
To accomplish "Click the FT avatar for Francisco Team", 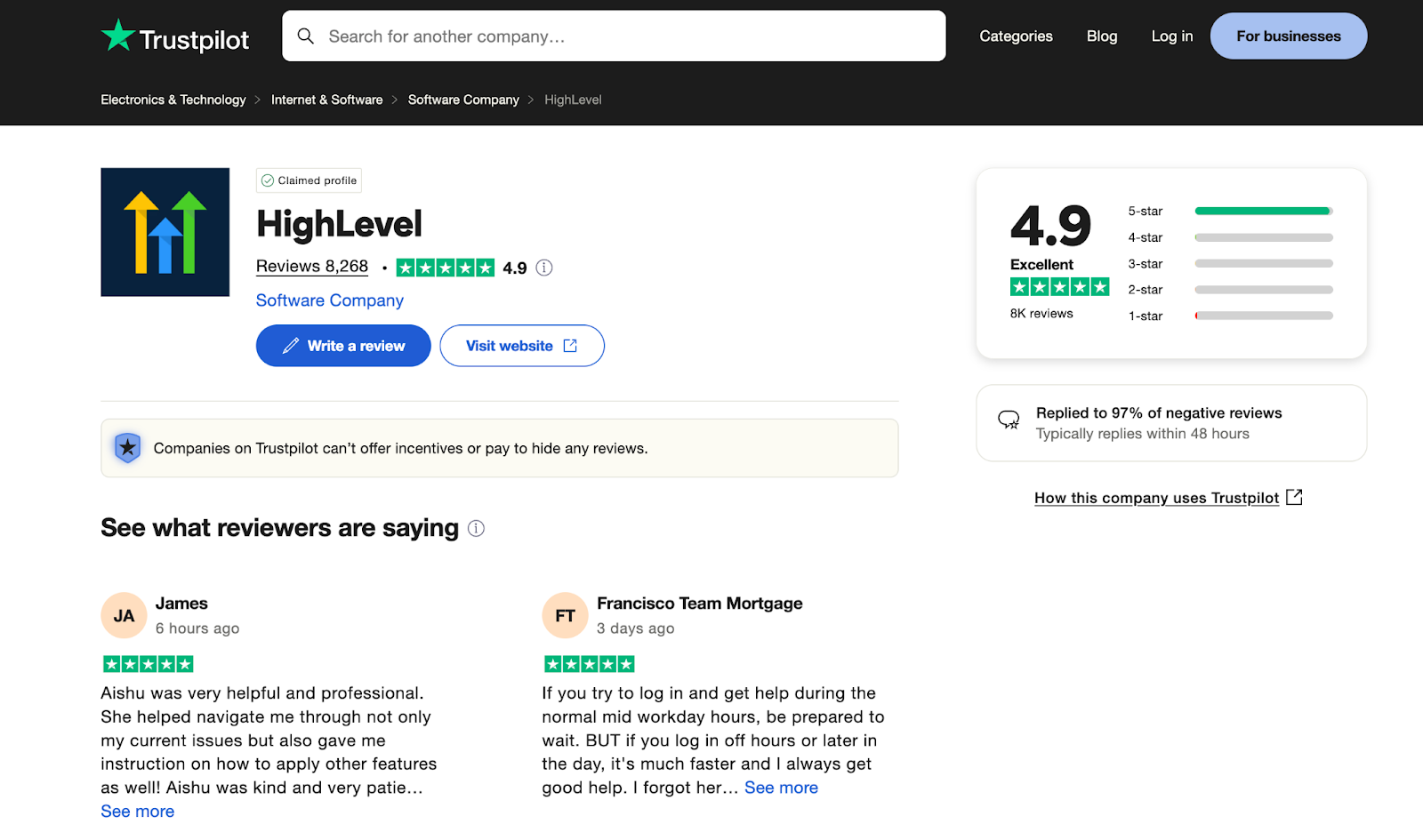I will coord(565,615).
